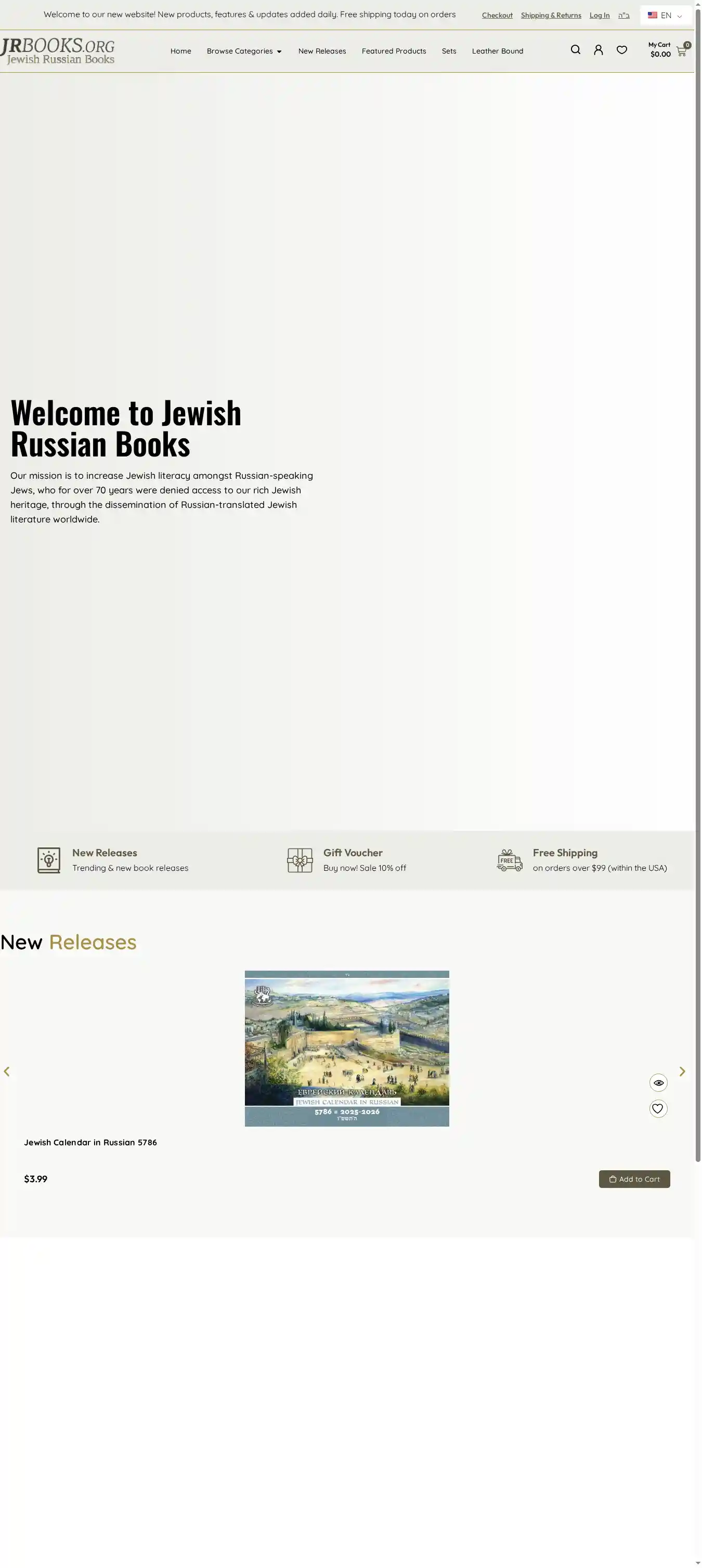
Task: Open the EN language selector
Action: point(665,15)
